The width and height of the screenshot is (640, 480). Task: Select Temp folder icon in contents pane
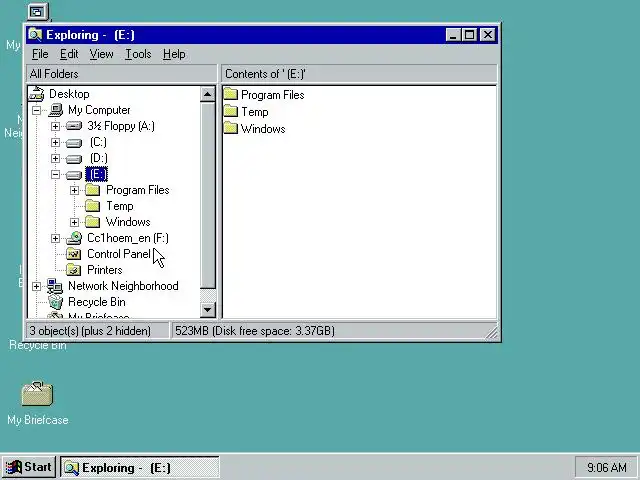231,111
